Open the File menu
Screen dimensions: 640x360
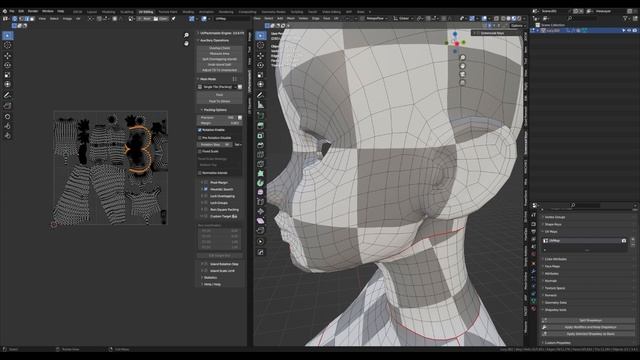11,11
